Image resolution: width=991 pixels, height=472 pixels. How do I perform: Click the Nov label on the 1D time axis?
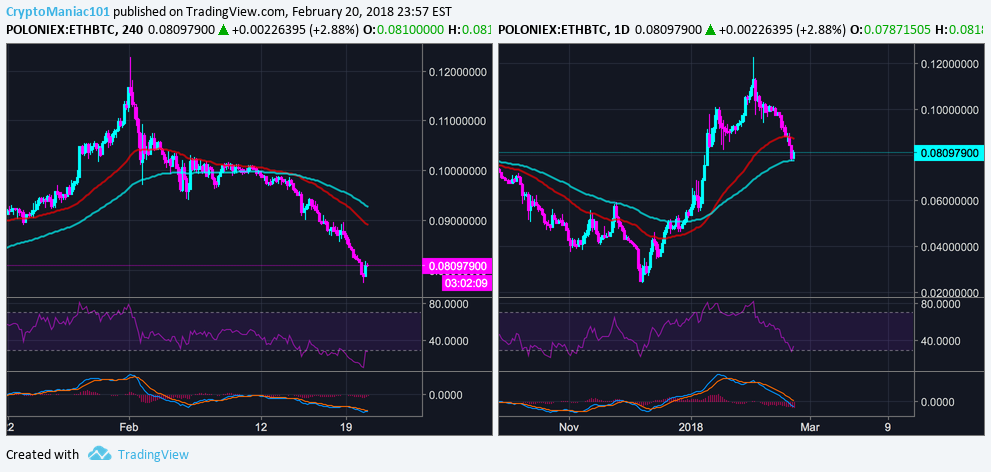point(569,427)
